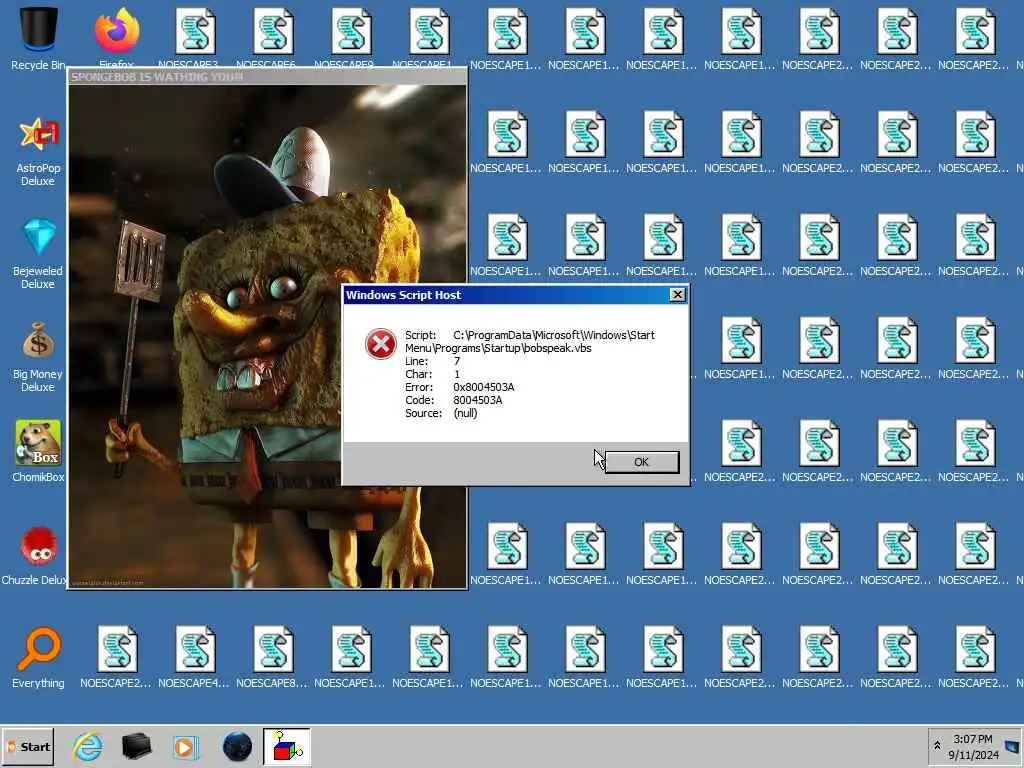Image resolution: width=1024 pixels, height=768 pixels.
Task: Launch ChomikBox from the desktop
Action: pyautogui.click(x=38, y=451)
